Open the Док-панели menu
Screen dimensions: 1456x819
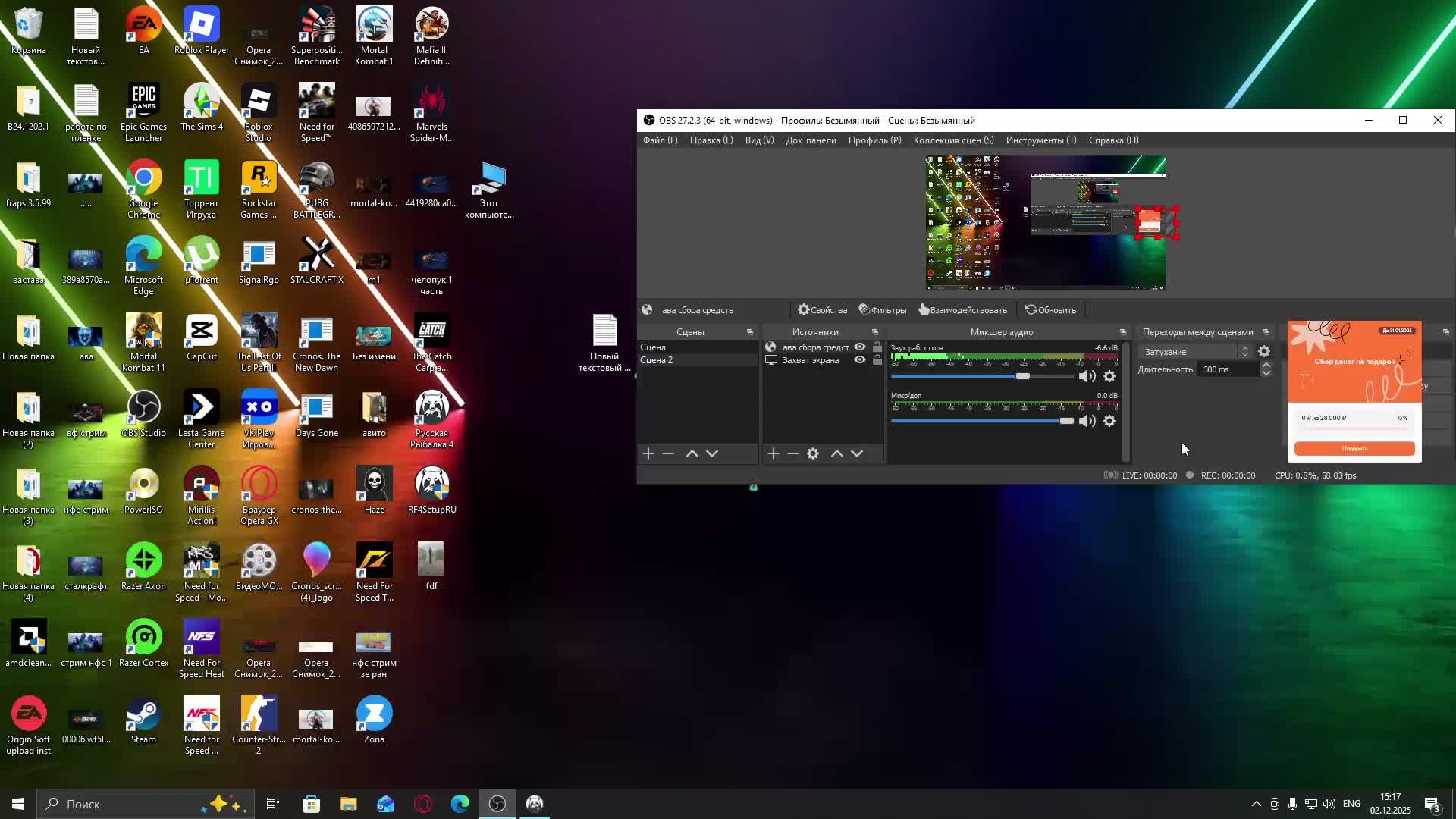click(811, 140)
